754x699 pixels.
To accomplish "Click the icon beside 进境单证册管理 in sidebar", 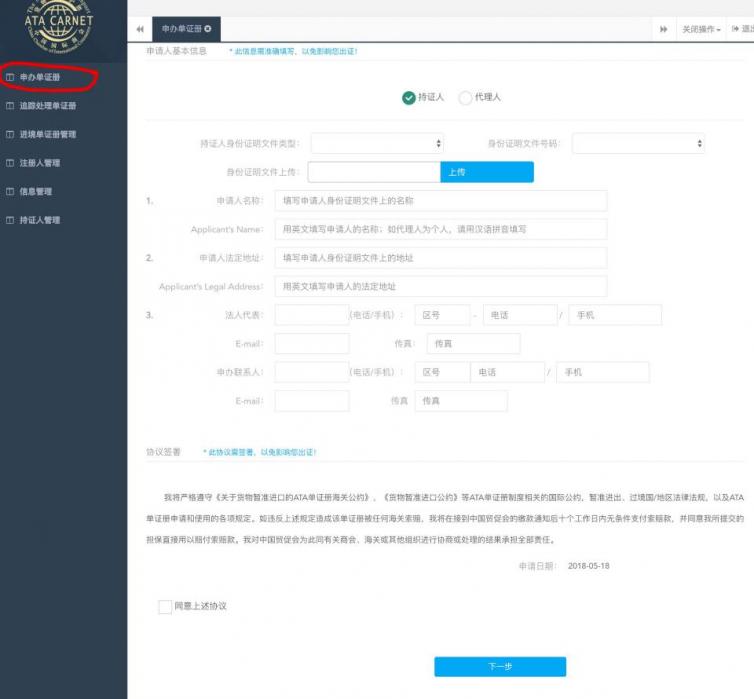I will (10, 135).
